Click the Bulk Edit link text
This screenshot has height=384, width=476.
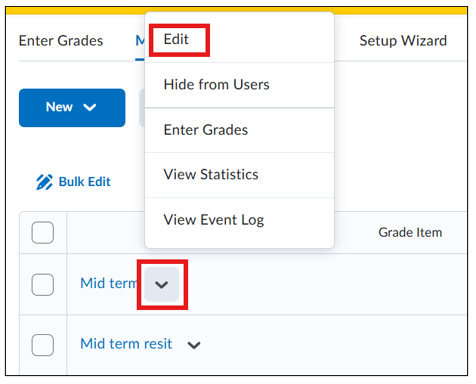85,182
